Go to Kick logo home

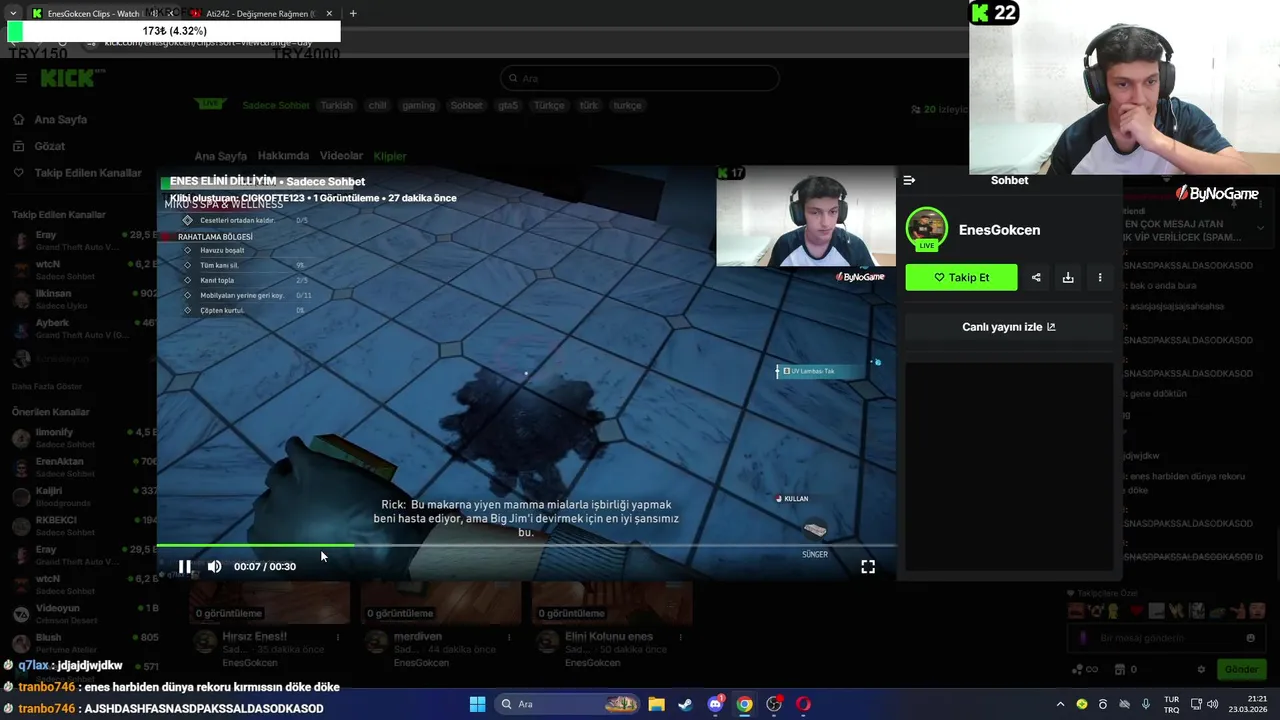click(68, 78)
